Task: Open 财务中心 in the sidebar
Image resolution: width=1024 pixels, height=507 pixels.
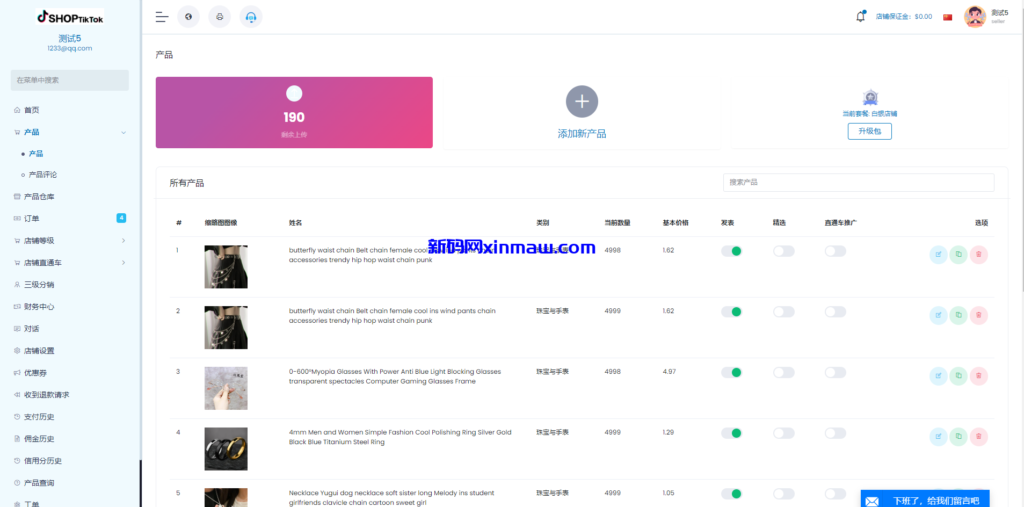Action: (39, 306)
